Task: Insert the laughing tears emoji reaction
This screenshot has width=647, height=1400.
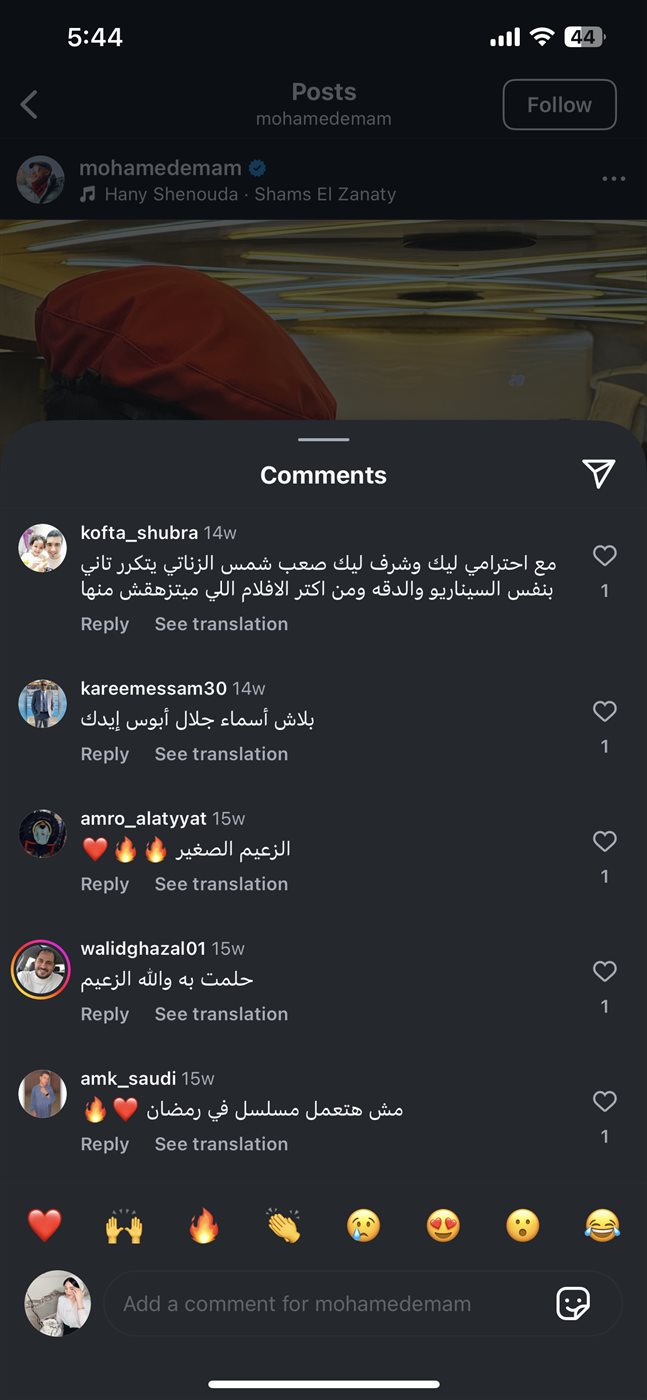Action: click(602, 1225)
